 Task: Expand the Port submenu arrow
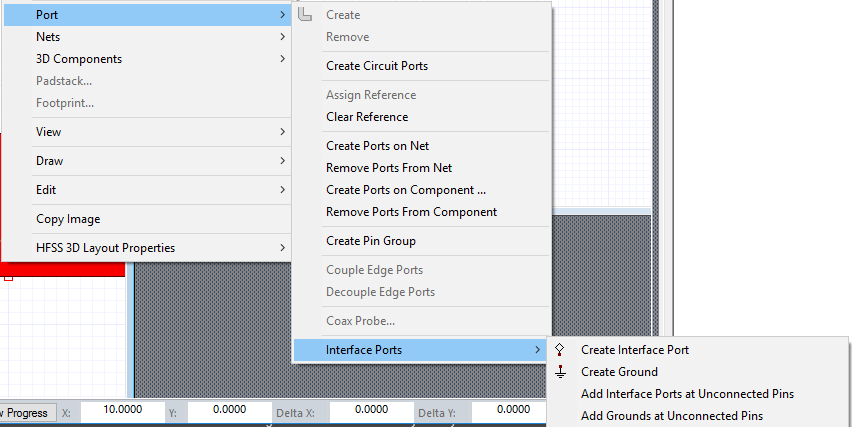283,15
